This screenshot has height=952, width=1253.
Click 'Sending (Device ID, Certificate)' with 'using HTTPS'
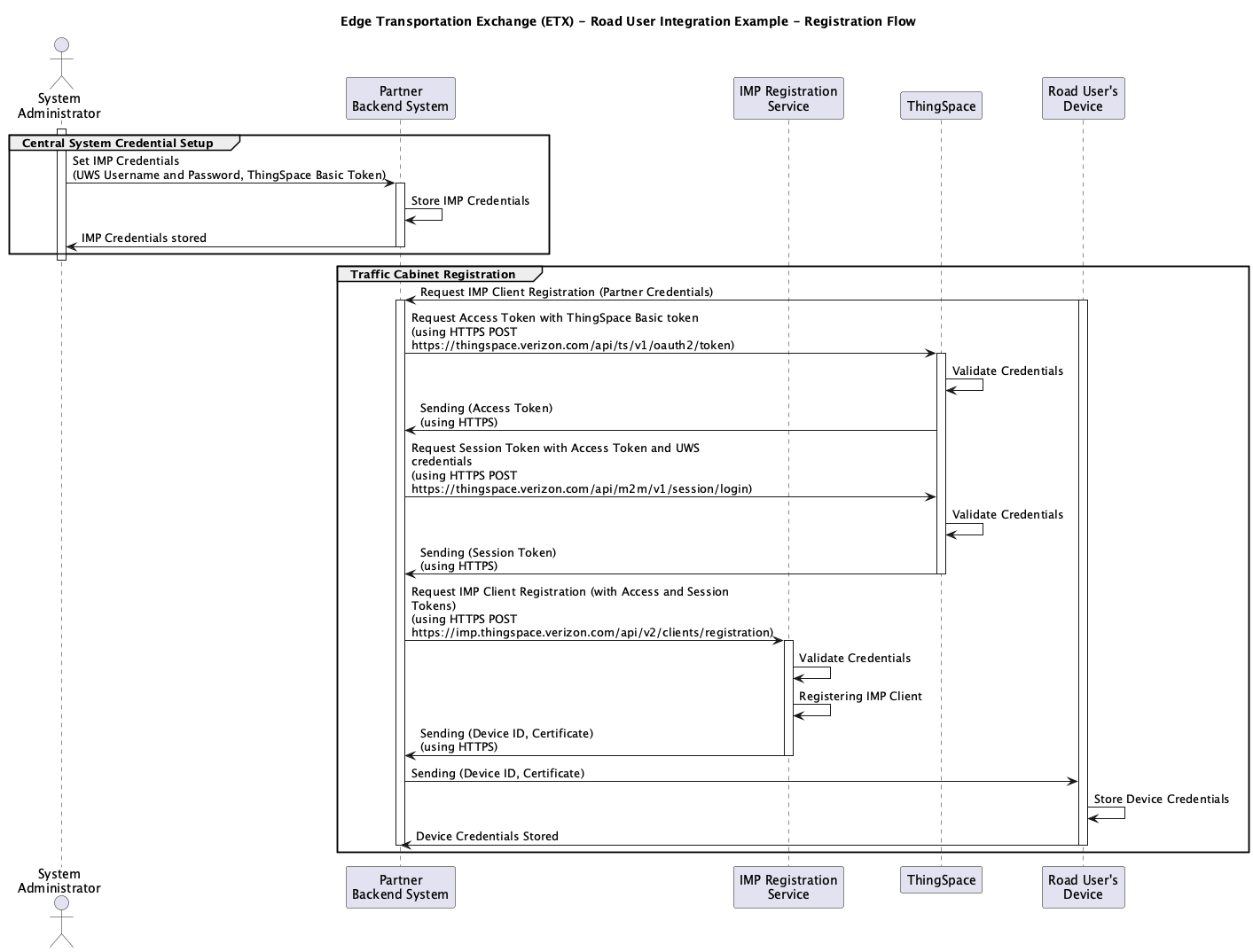pos(506,739)
